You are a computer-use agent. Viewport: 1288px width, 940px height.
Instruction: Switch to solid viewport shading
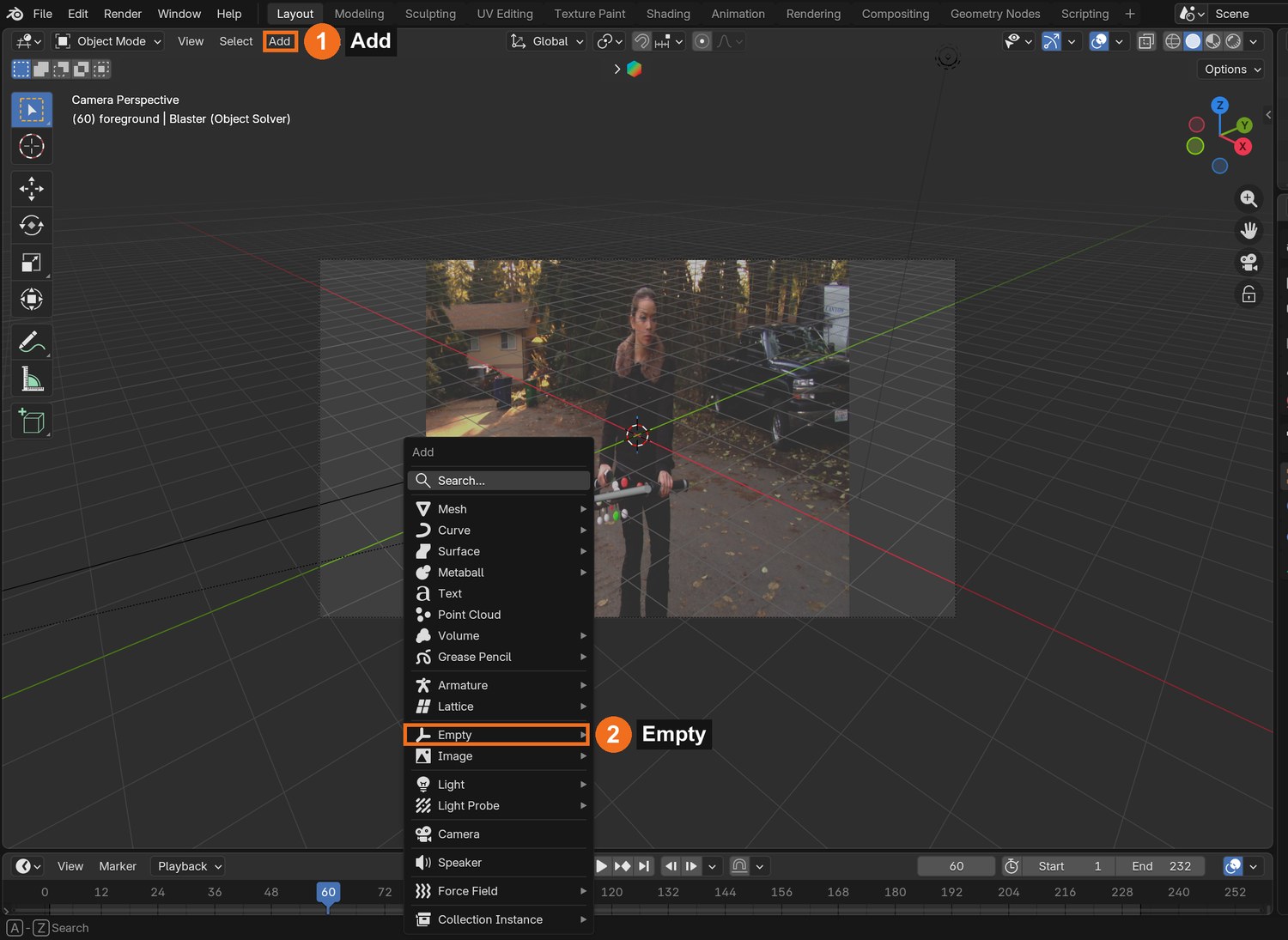(x=1193, y=41)
